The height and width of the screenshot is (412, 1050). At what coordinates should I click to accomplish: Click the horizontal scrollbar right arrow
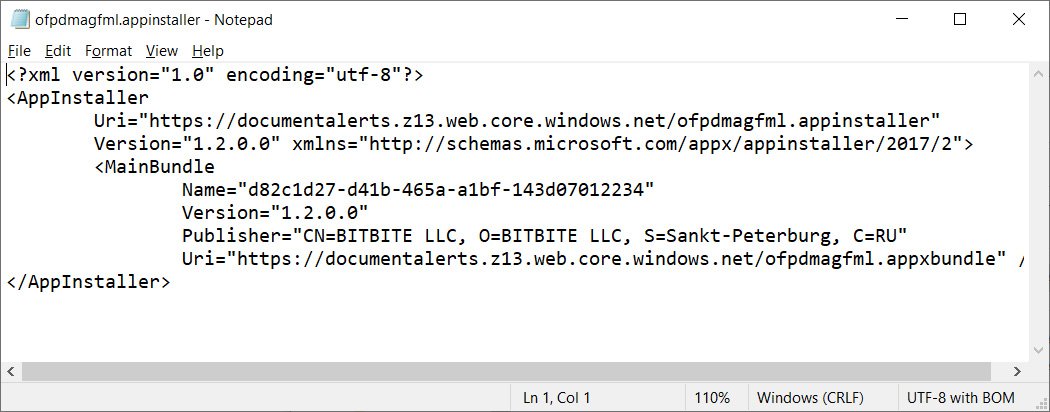coord(1018,371)
